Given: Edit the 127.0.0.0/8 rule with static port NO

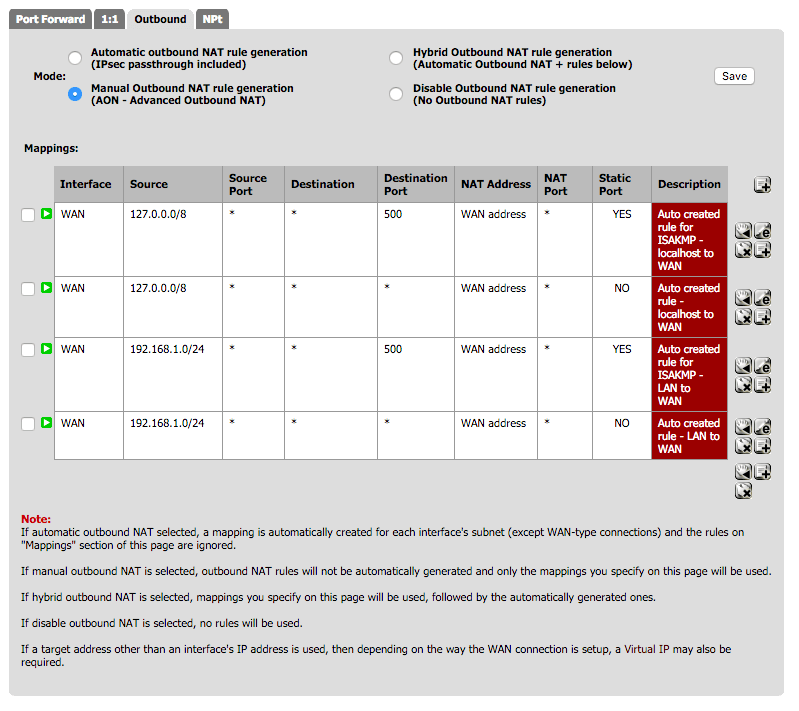Looking at the screenshot, I should 762,298.
